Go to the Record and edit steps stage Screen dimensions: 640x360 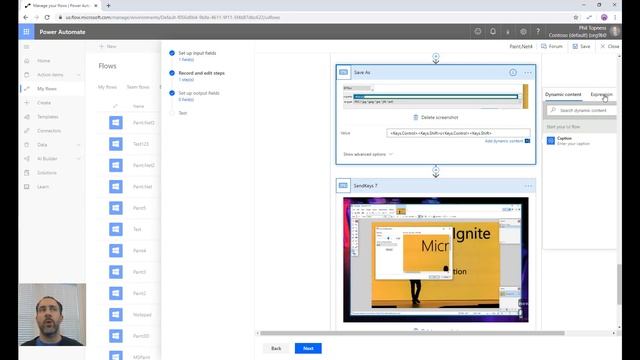[202, 73]
